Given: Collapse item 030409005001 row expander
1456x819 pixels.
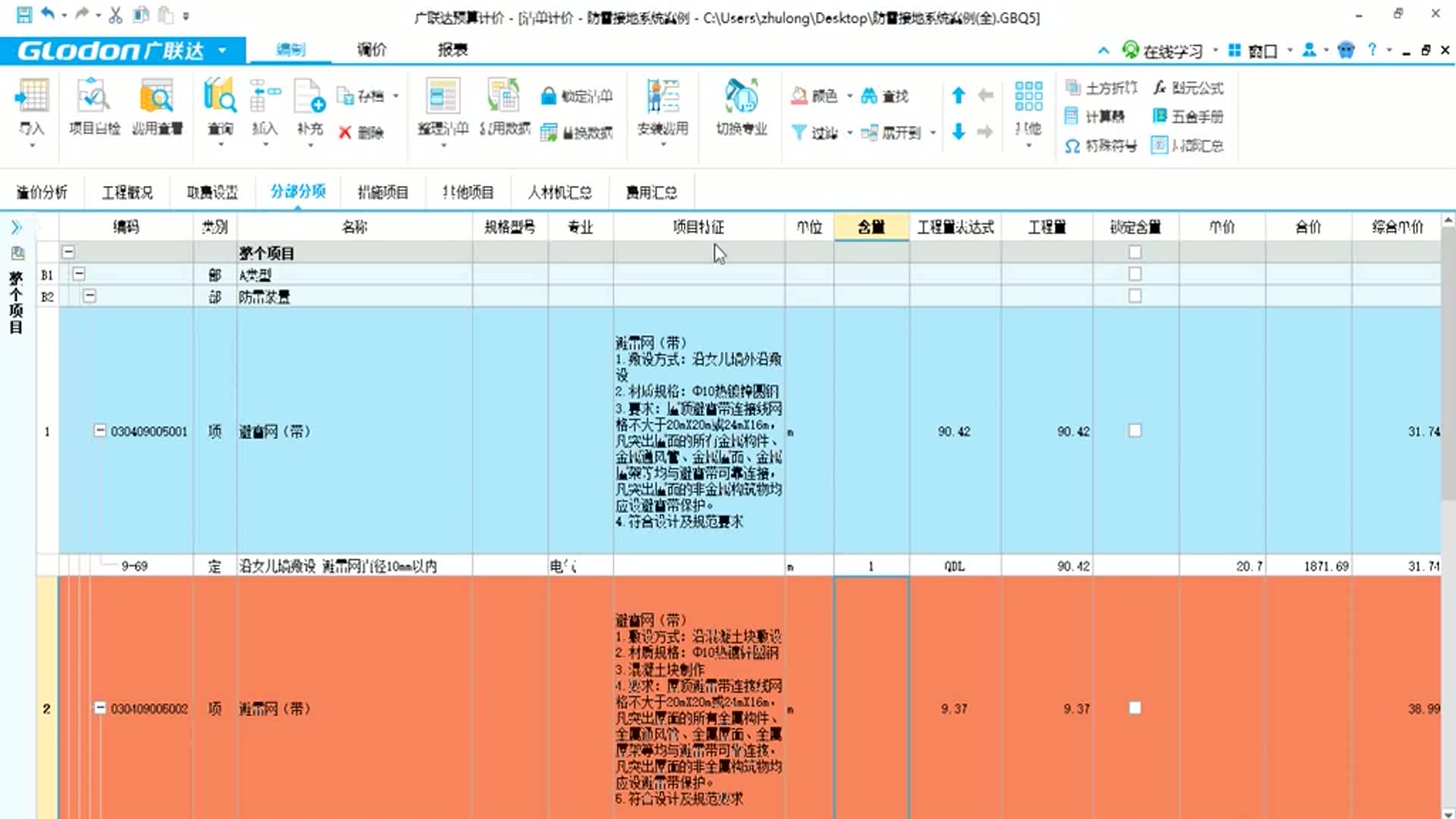Looking at the screenshot, I should point(99,431).
